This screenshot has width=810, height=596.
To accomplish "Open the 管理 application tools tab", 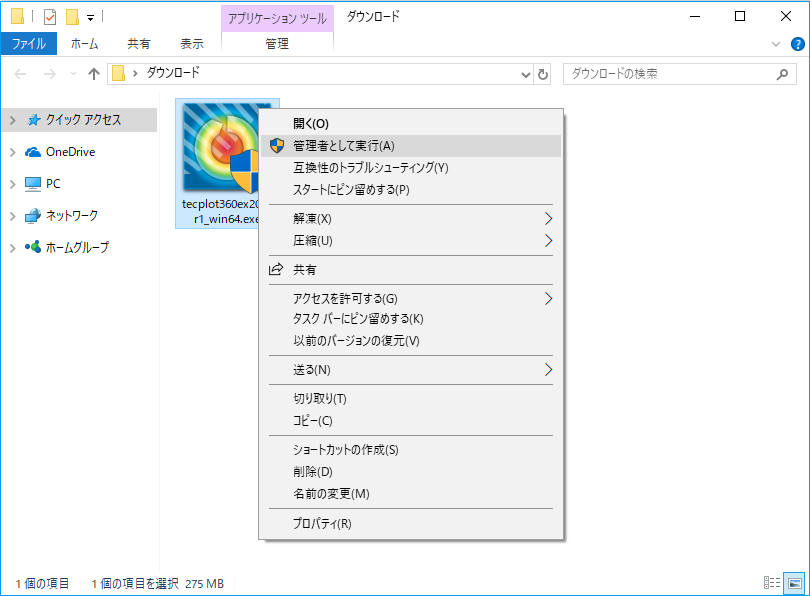I will click(x=277, y=44).
